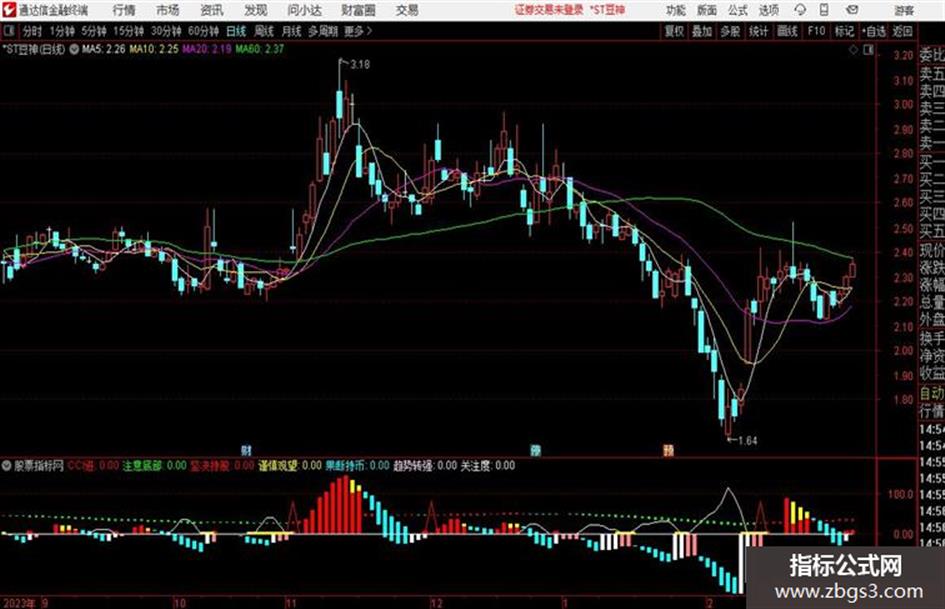The height and width of the screenshot is (609, 945).
Task: Toggle the side panel icon beside the diamond
Action: click(868, 50)
